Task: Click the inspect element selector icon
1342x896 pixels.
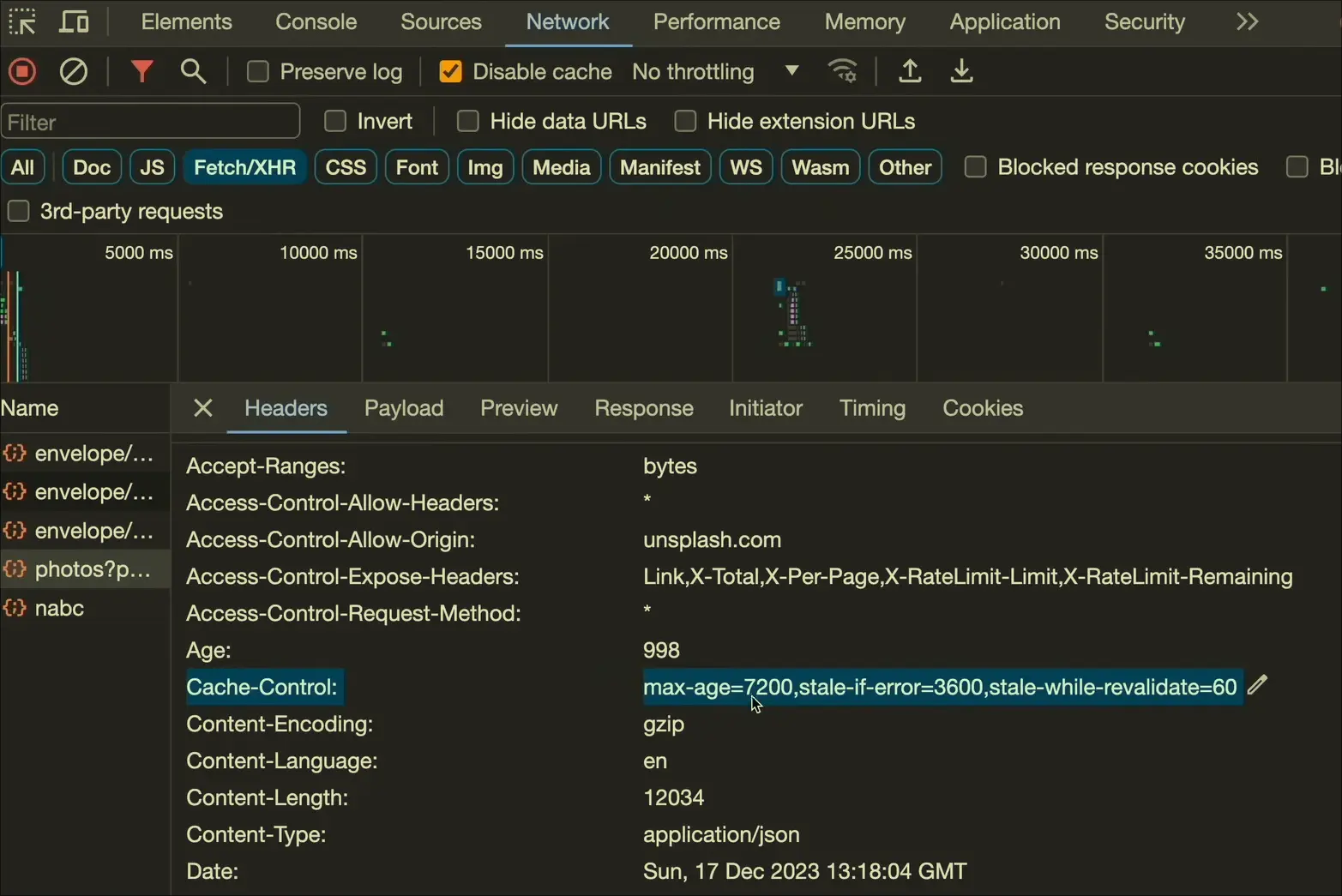Action: pyautogui.click(x=22, y=21)
